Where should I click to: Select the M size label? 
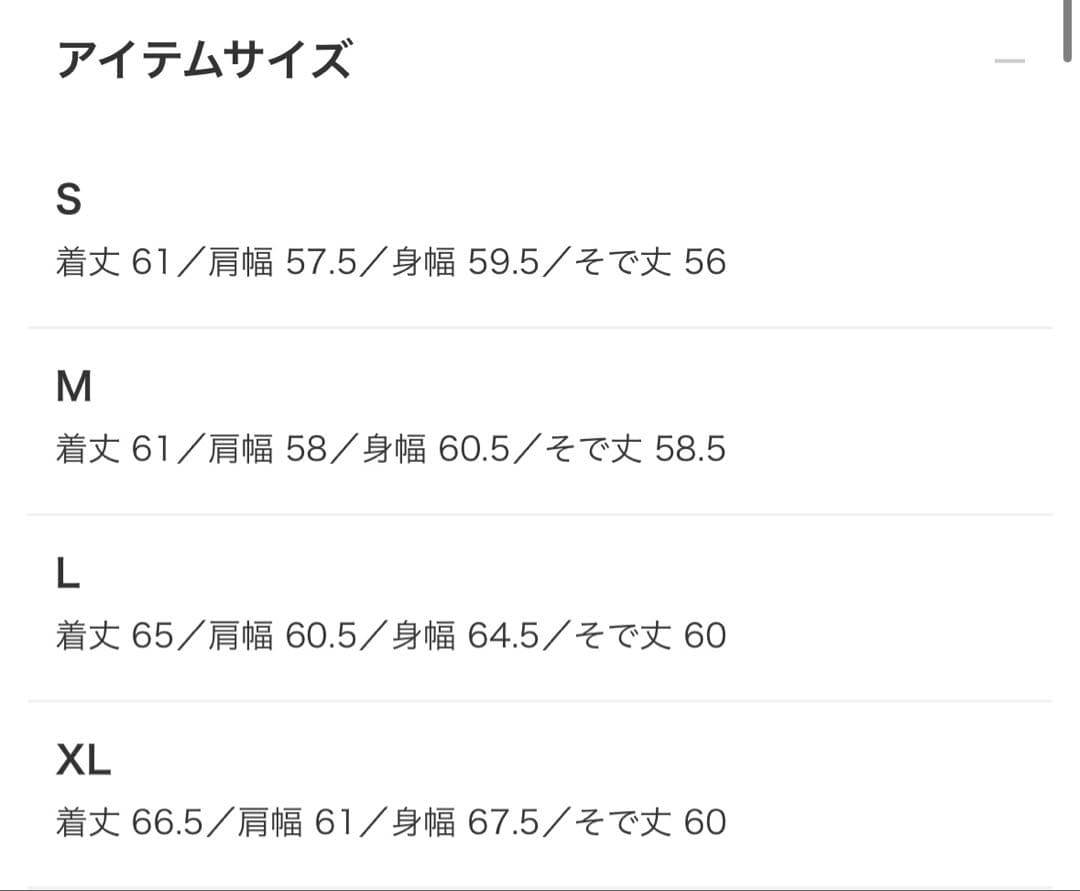73,387
